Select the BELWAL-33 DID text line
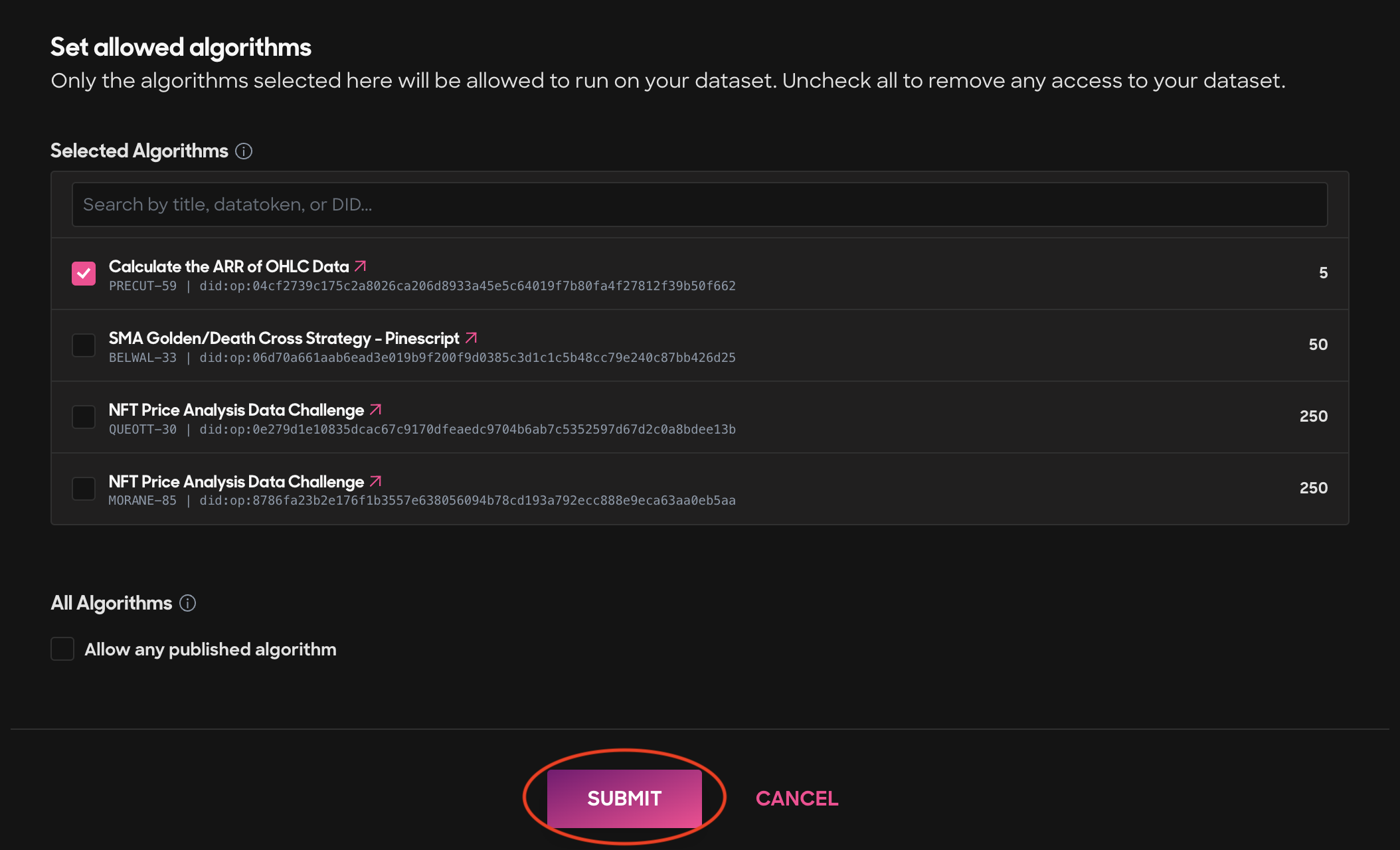Screen dimensions: 1400x850 (x=422, y=358)
